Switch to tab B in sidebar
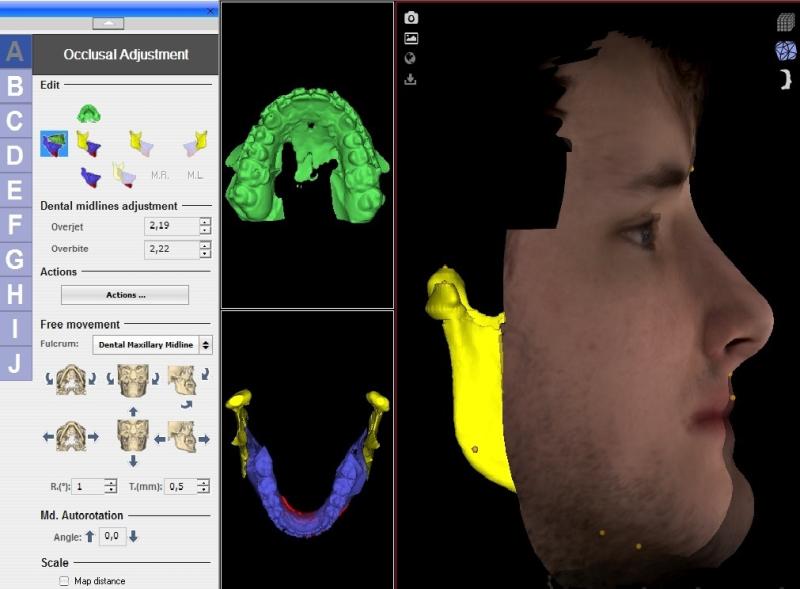Viewport: 800px width, 589px height. [x=15, y=86]
